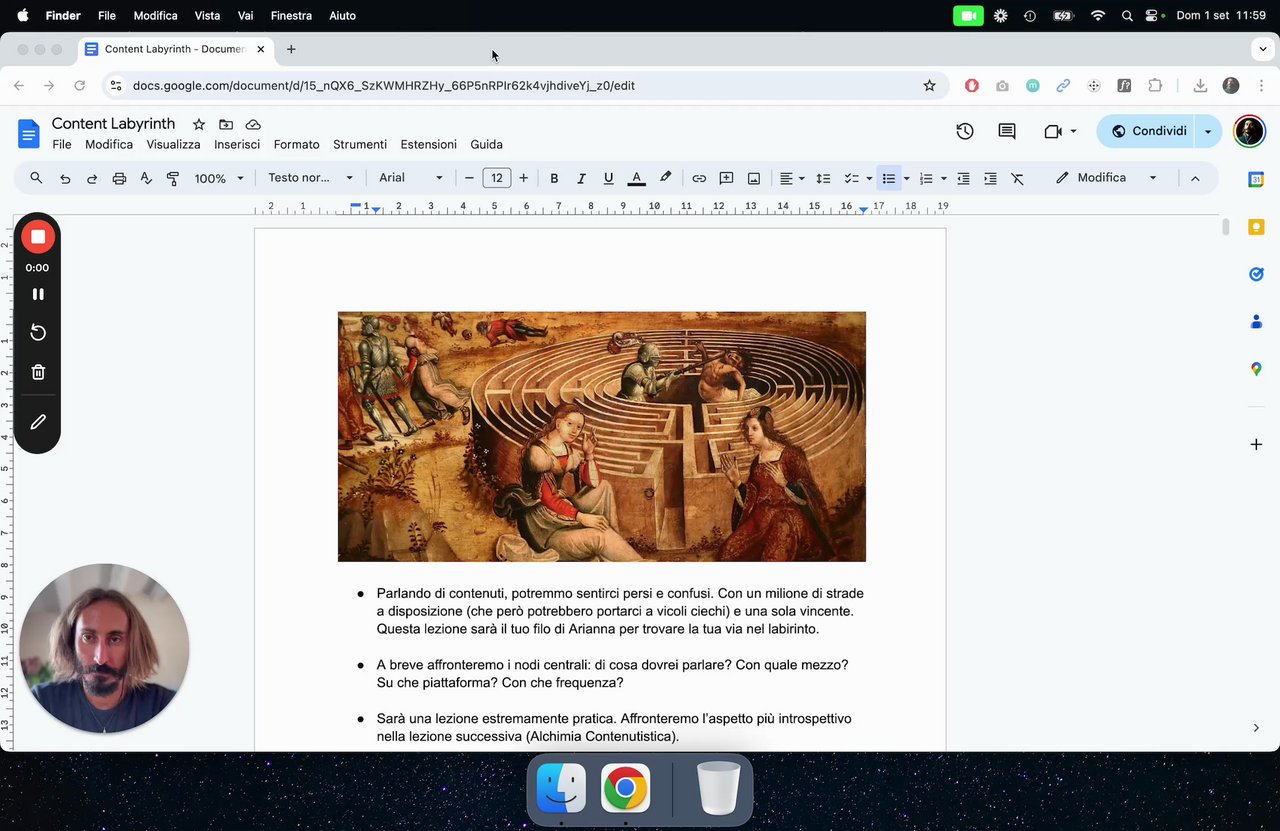The image size is (1280, 831).
Task: Toggle the numbered list
Action: click(926, 178)
